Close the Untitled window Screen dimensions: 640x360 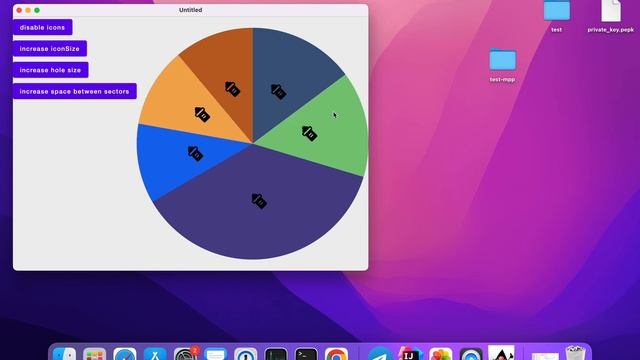(19, 10)
